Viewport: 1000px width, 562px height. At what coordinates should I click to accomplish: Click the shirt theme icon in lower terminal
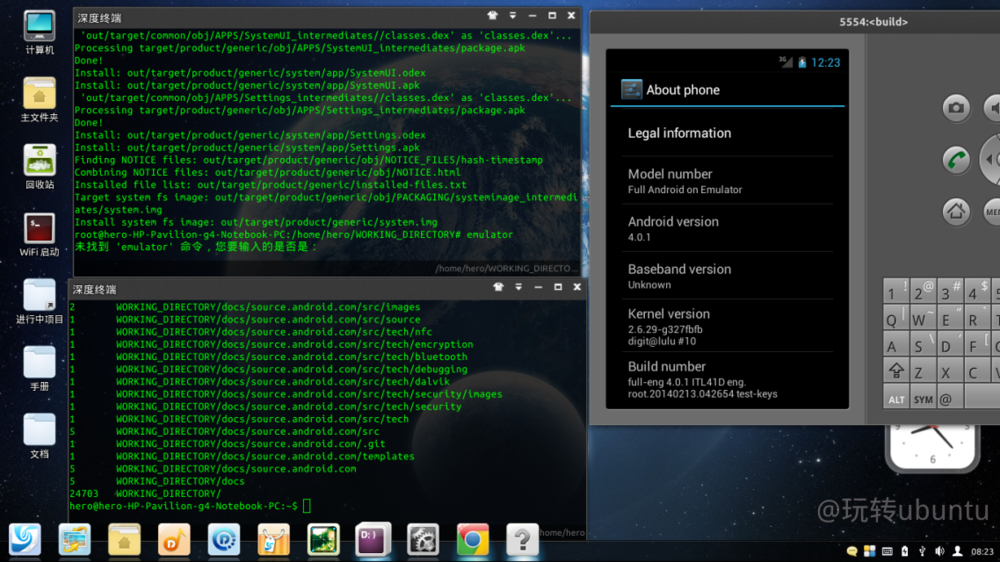(x=498, y=287)
